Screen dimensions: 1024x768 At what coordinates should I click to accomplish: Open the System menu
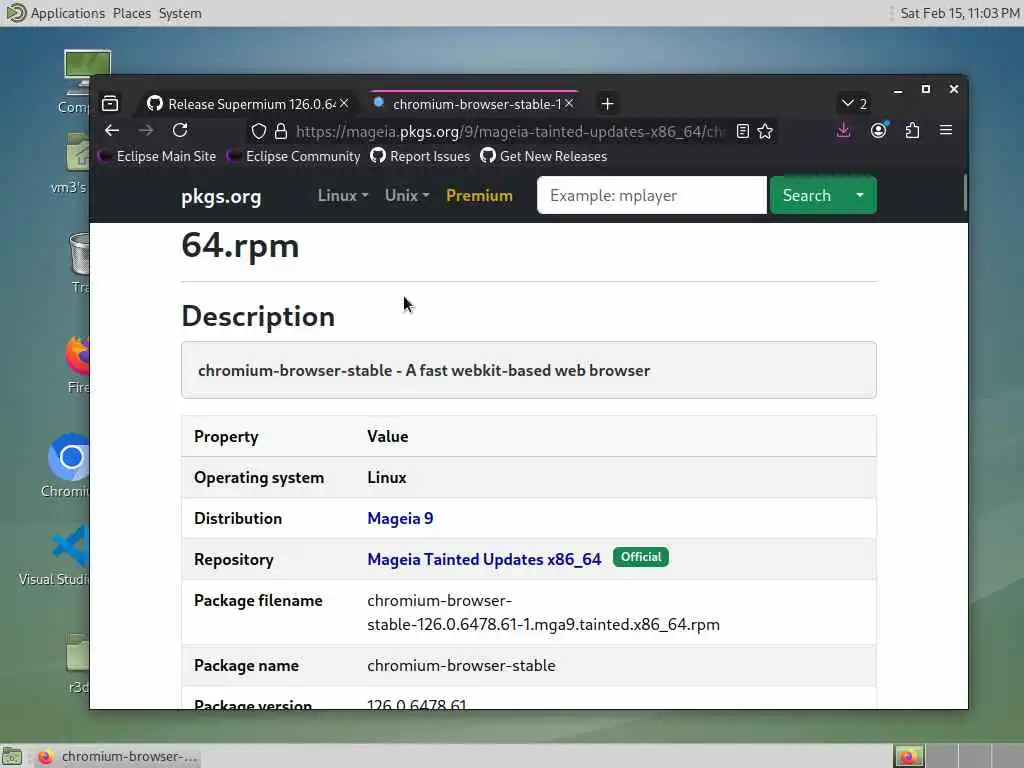(180, 13)
